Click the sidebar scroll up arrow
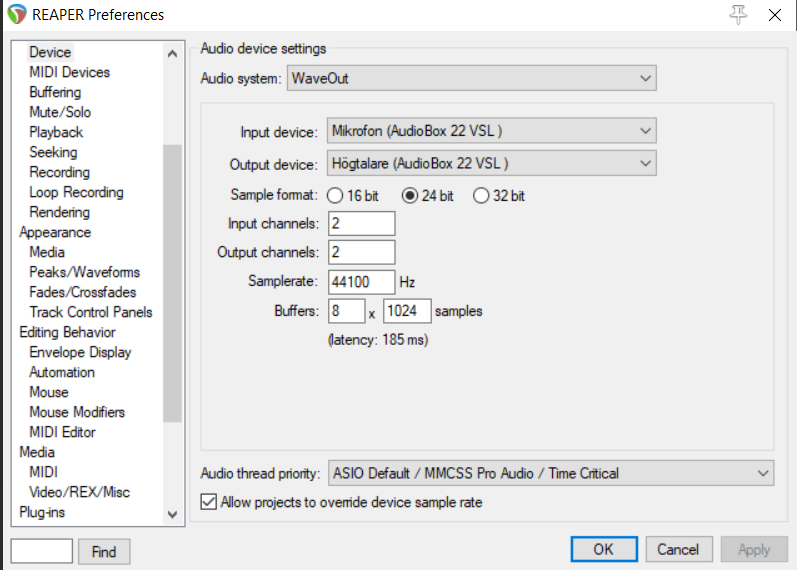Viewport: 797px width, 570px height. tap(172, 53)
